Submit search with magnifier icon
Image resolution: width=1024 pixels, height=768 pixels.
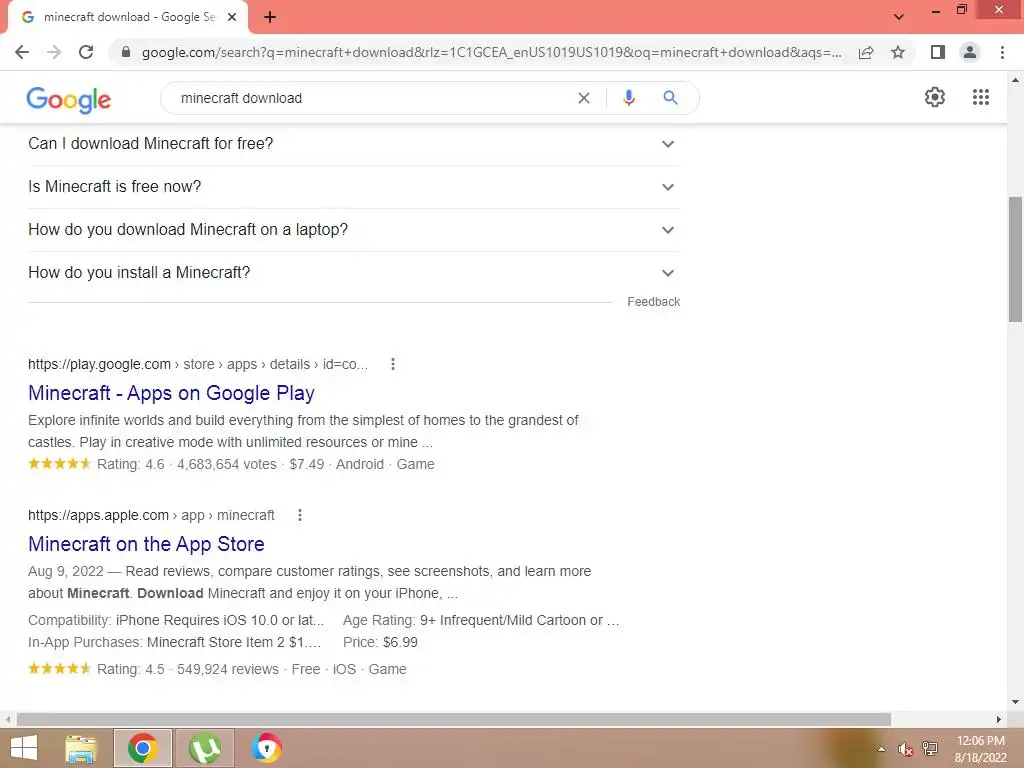tap(670, 98)
